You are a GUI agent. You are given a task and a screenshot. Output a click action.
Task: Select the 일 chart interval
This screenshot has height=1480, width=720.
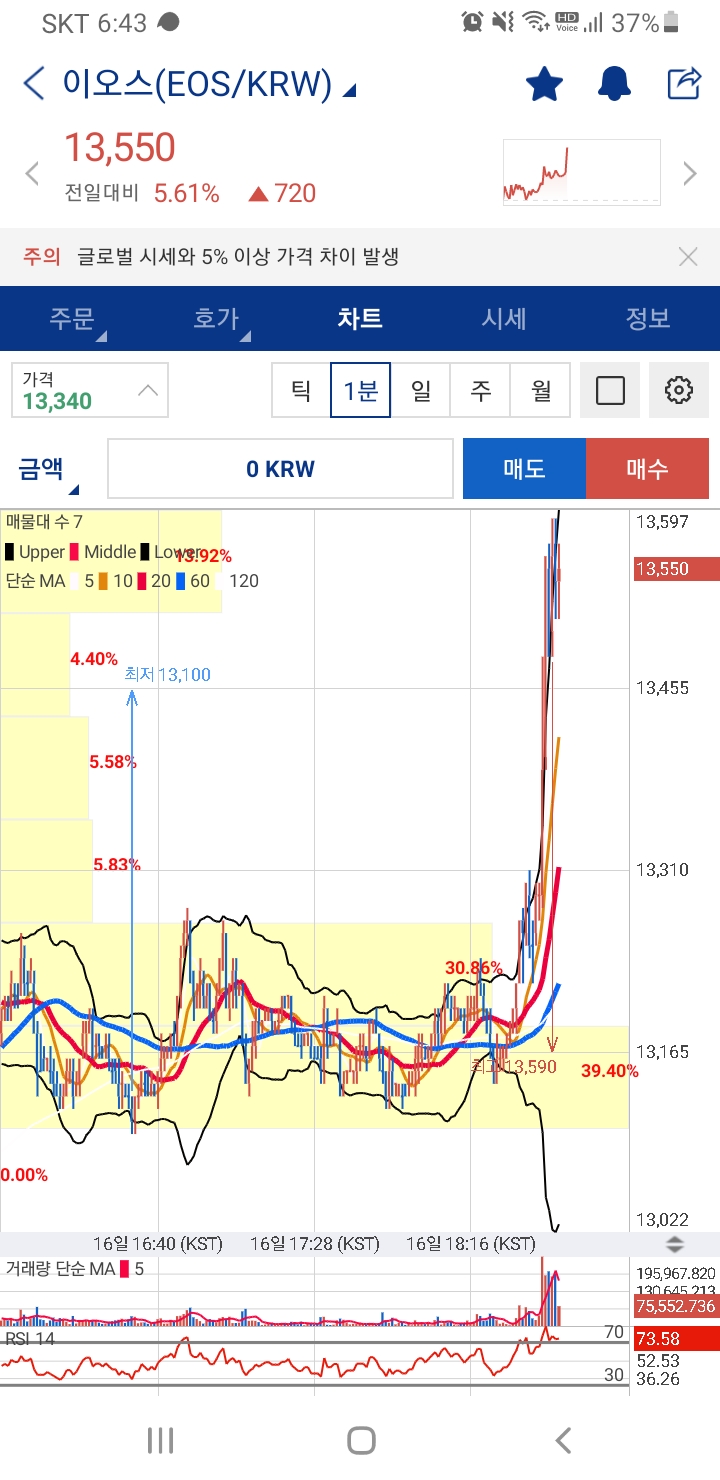tap(421, 390)
